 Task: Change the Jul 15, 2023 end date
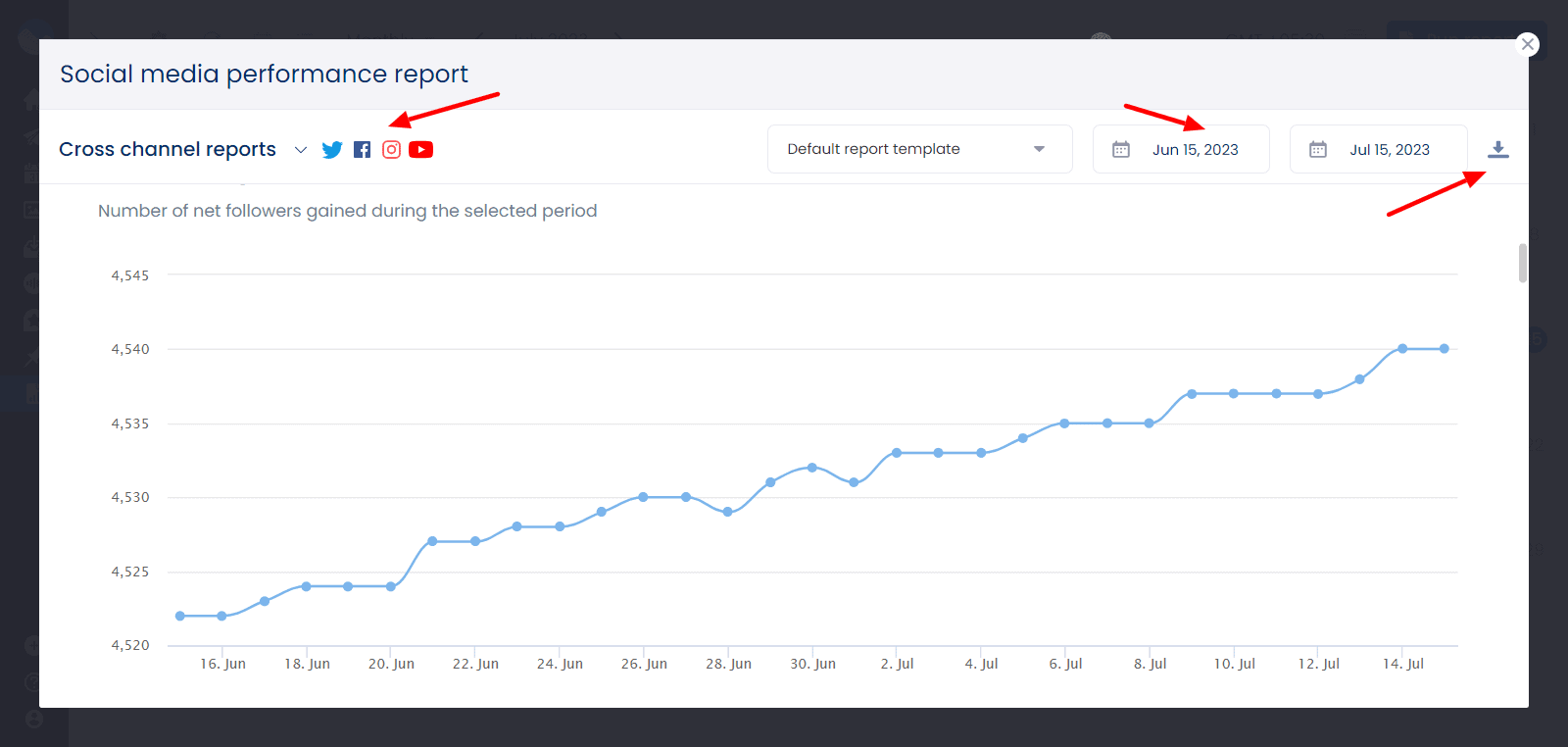[1389, 150]
